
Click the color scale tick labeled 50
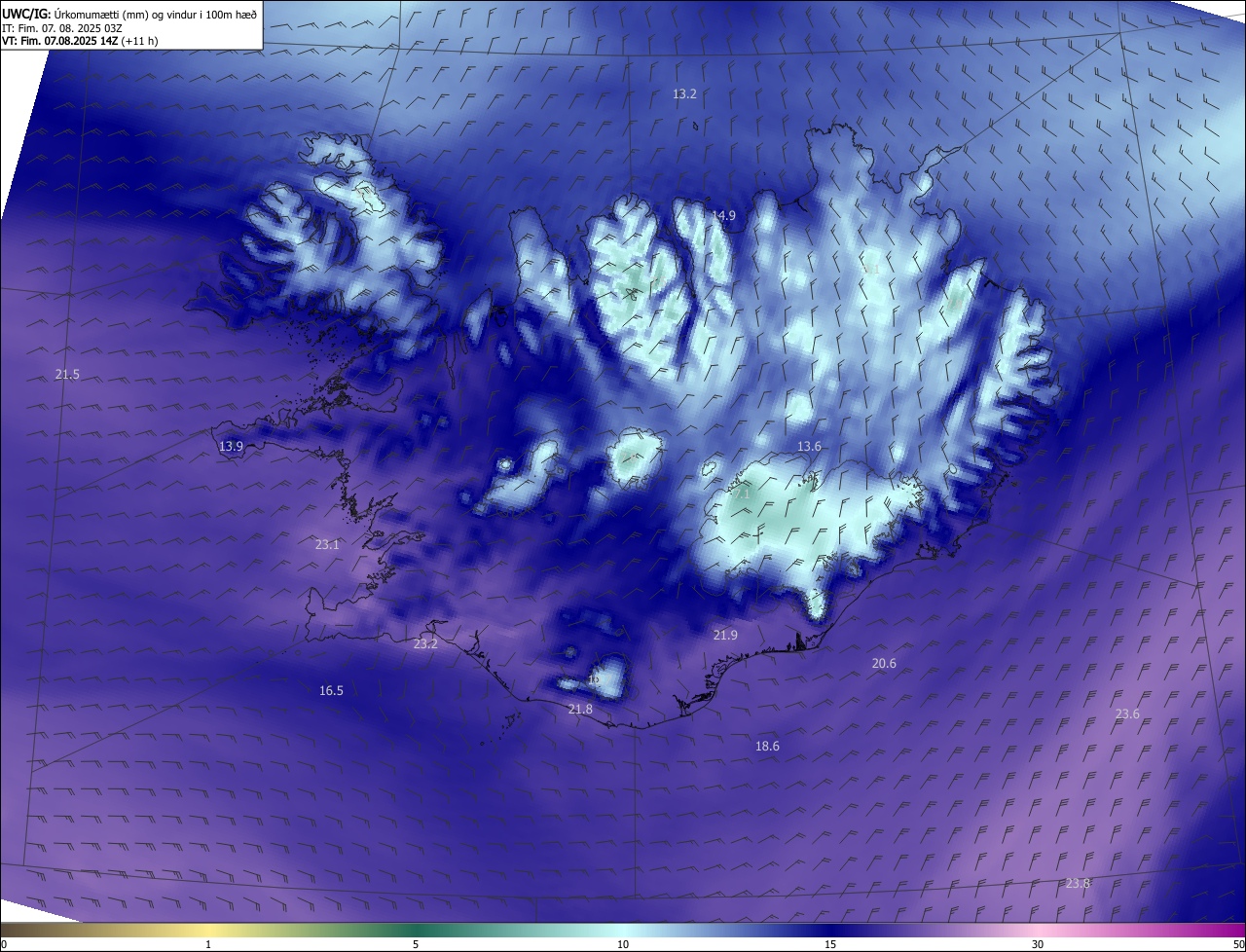[x=1239, y=945]
